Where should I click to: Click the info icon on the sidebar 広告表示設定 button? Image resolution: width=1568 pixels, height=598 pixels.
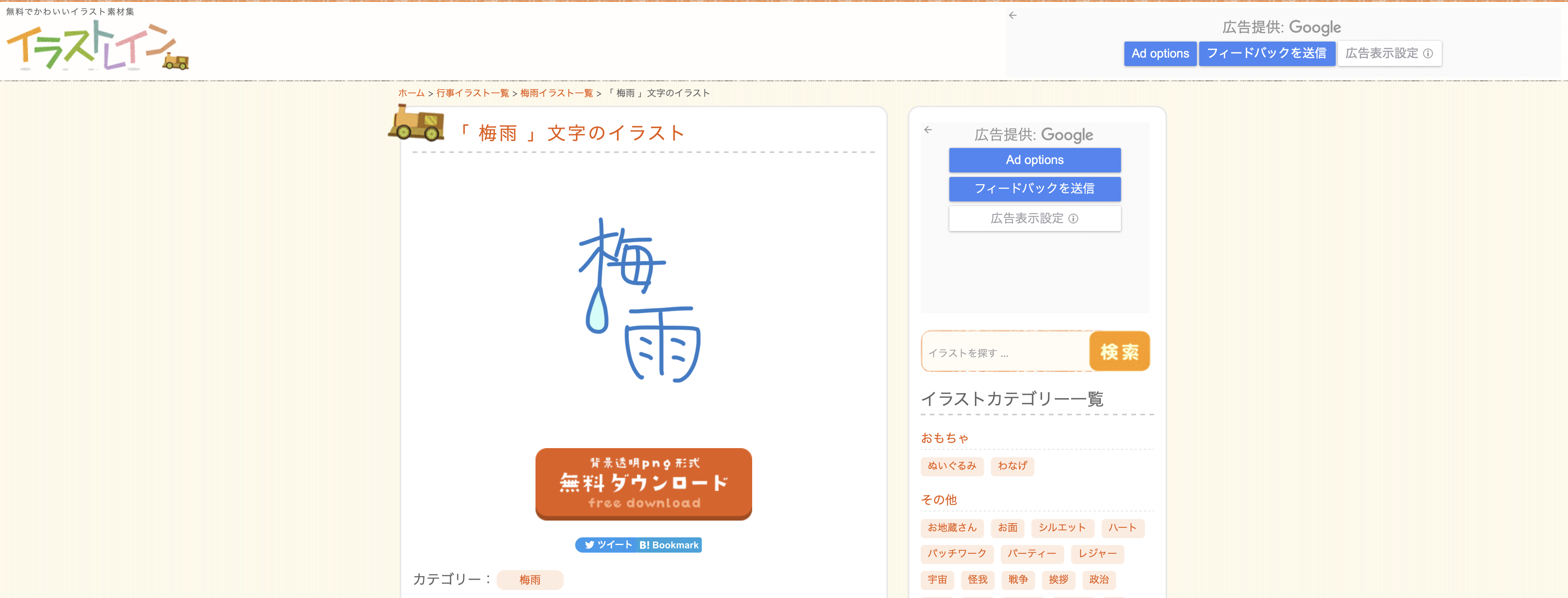pyautogui.click(x=1073, y=219)
